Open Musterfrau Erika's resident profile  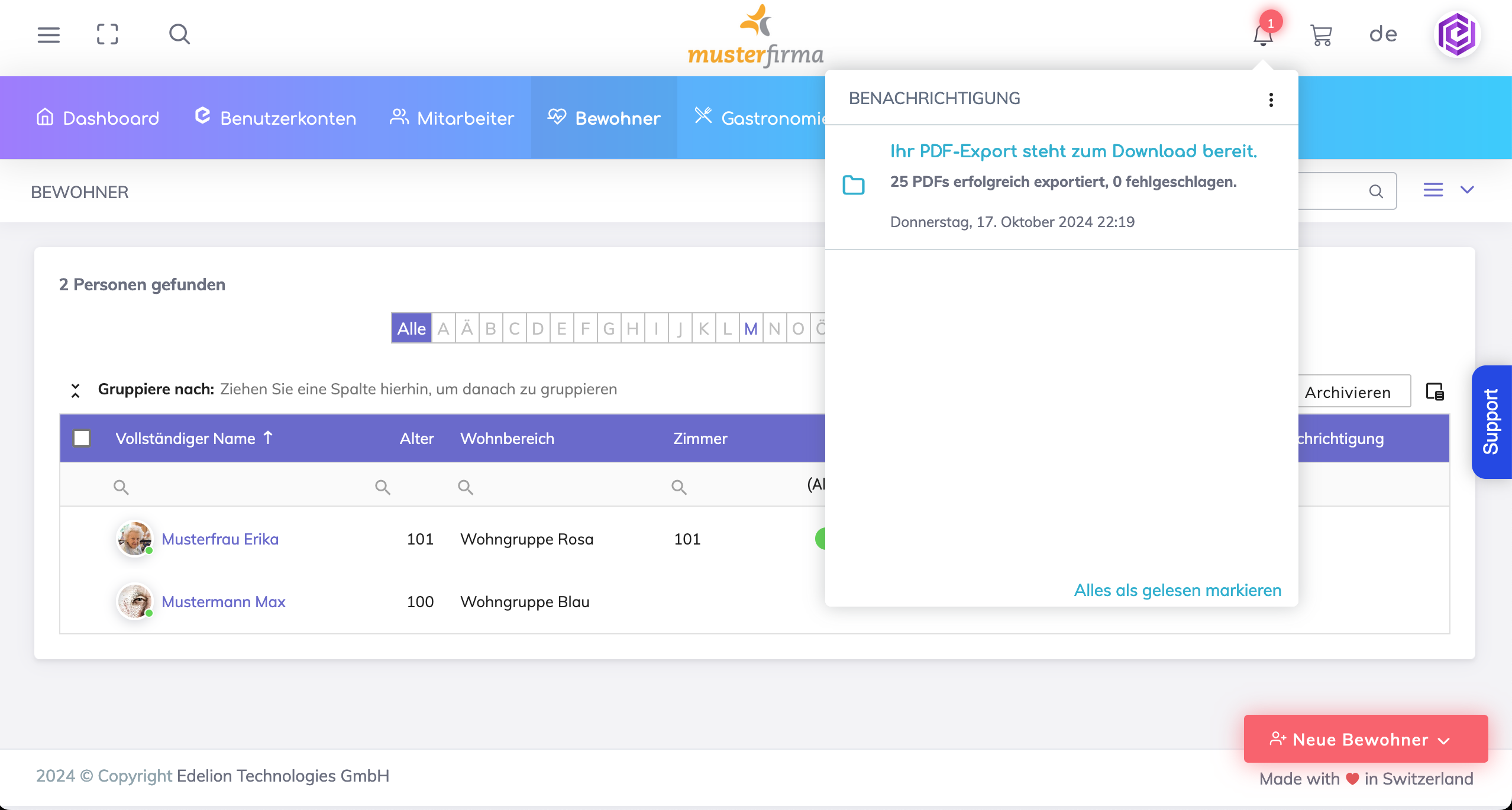coord(220,539)
